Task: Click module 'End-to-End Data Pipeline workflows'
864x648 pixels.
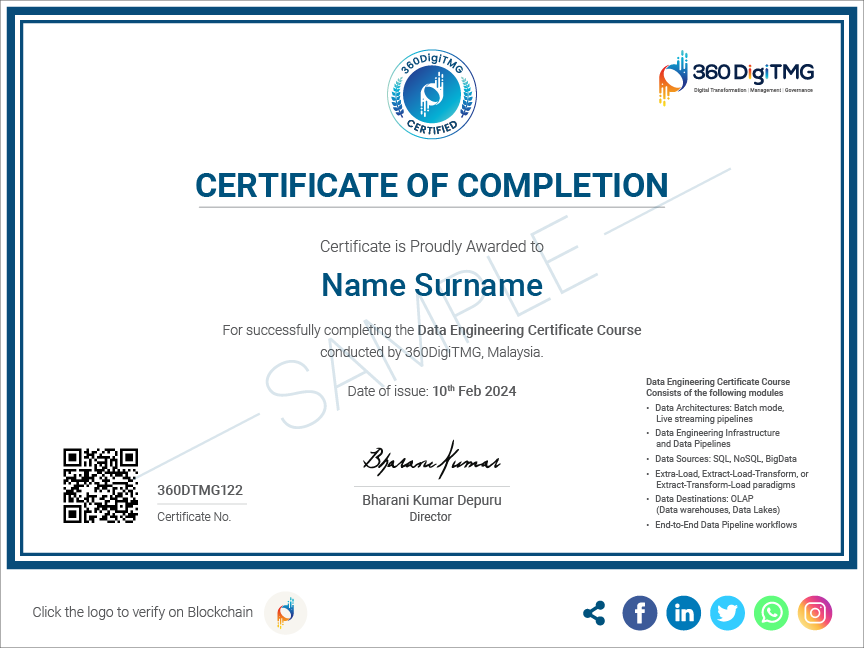Action: pos(726,525)
